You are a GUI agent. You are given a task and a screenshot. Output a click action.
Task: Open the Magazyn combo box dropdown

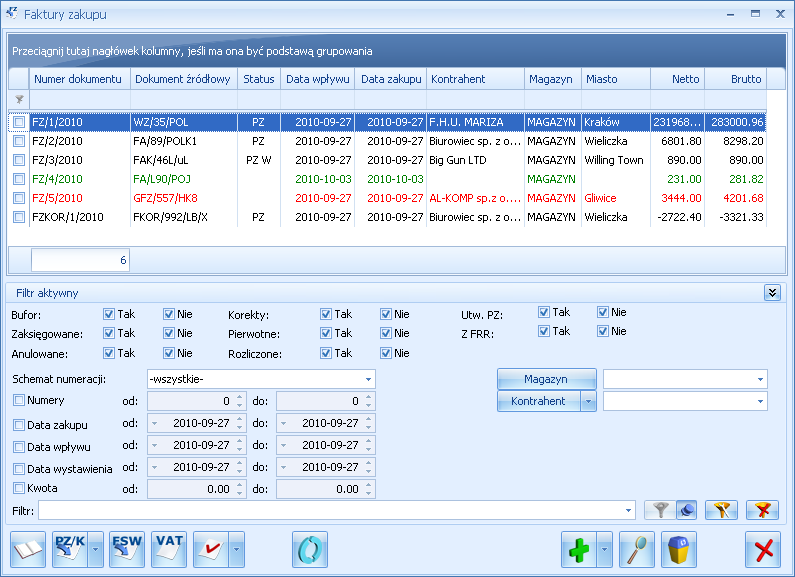(x=760, y=379)
